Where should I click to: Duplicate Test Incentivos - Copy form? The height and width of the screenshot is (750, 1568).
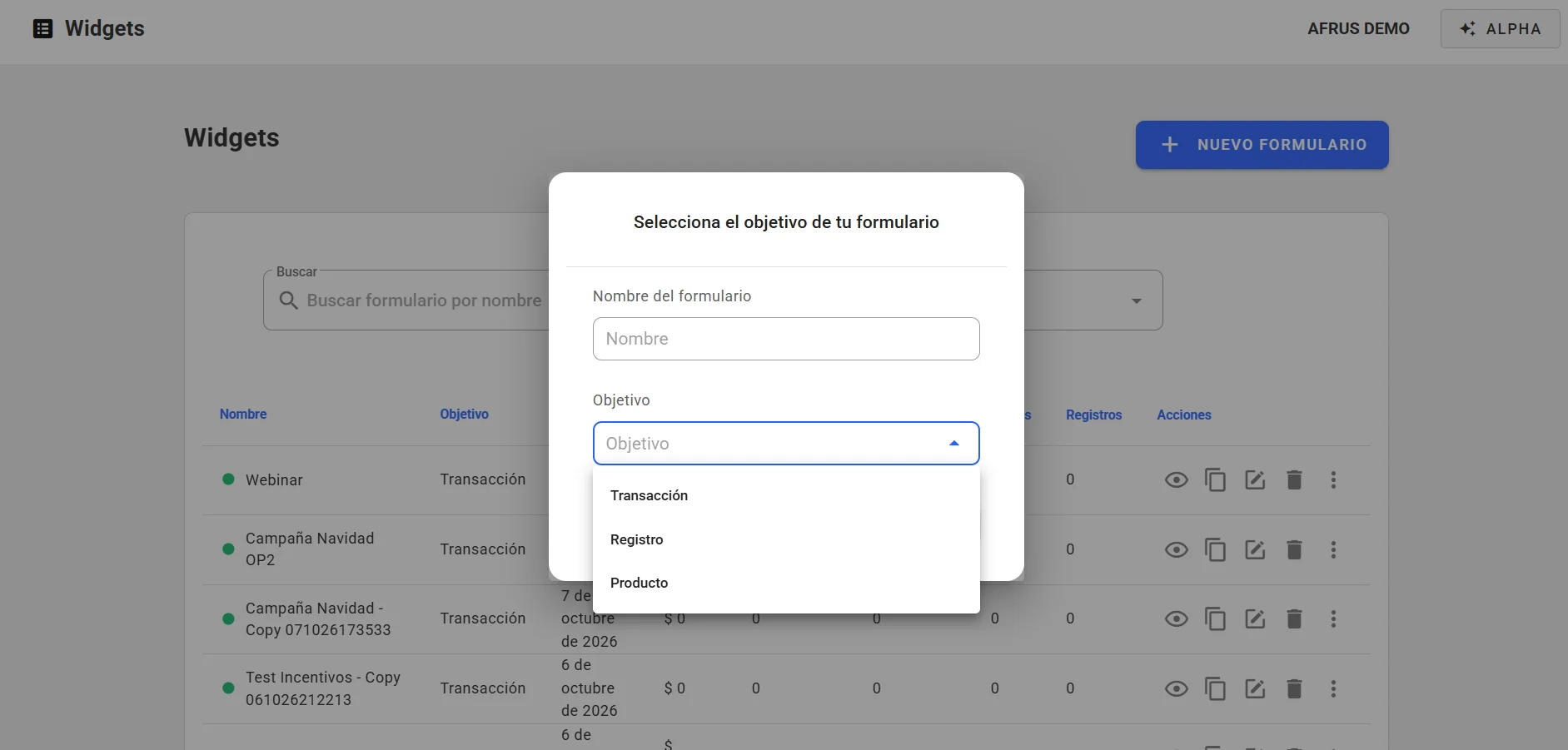tap(1215, 688)
